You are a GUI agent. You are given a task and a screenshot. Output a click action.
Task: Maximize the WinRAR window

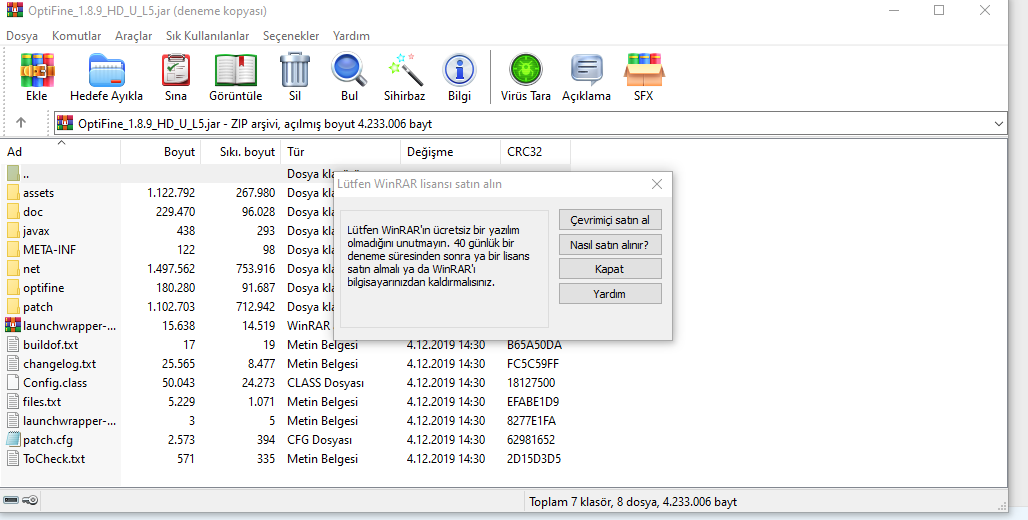point(939,10)
